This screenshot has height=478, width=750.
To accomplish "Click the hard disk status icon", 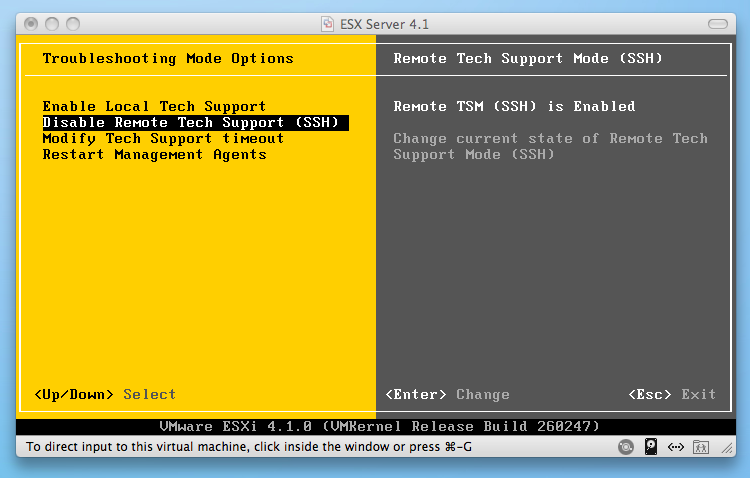I will tap(651, 446).
